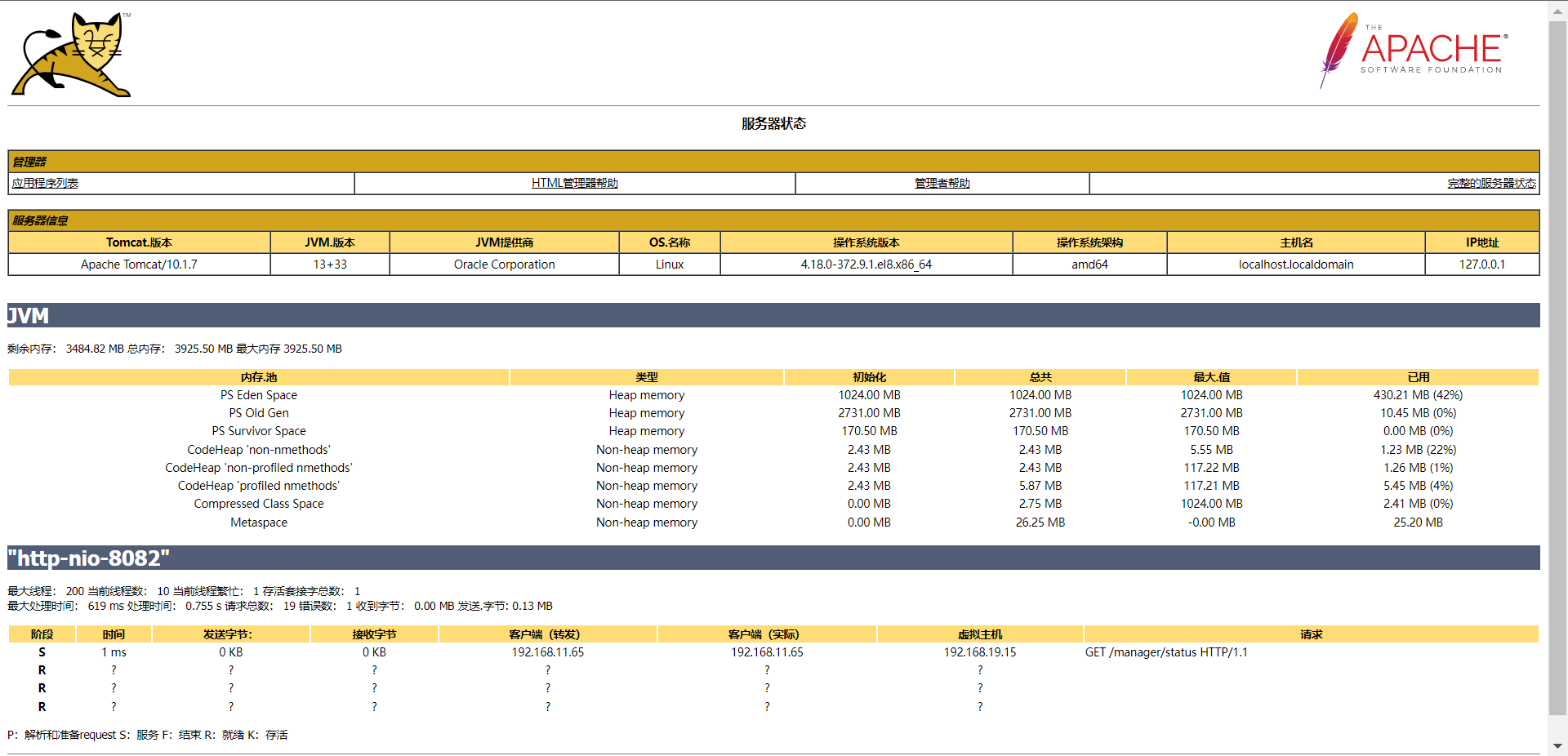Click the scrollbar up arrow
The image size is (1568, 756).
[x=1557, y=10]
